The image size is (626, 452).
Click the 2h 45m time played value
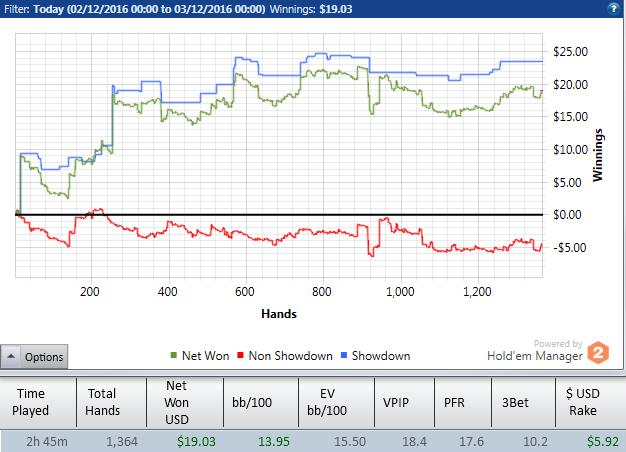(47, 442)
